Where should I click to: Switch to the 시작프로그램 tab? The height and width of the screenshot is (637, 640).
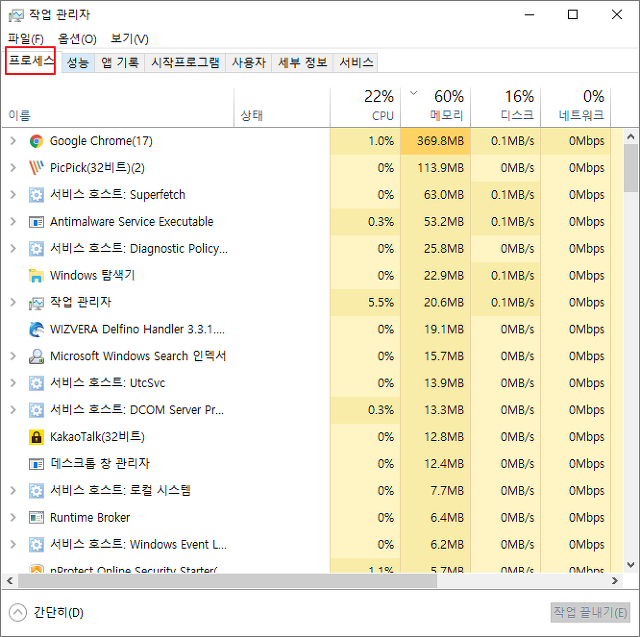click(185, 63)
